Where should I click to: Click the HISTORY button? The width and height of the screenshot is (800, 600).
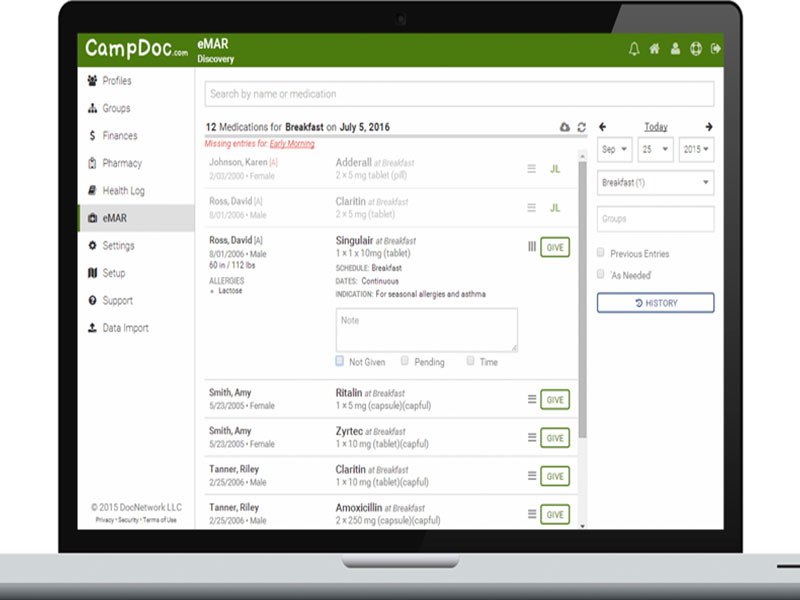click(656, 303)
